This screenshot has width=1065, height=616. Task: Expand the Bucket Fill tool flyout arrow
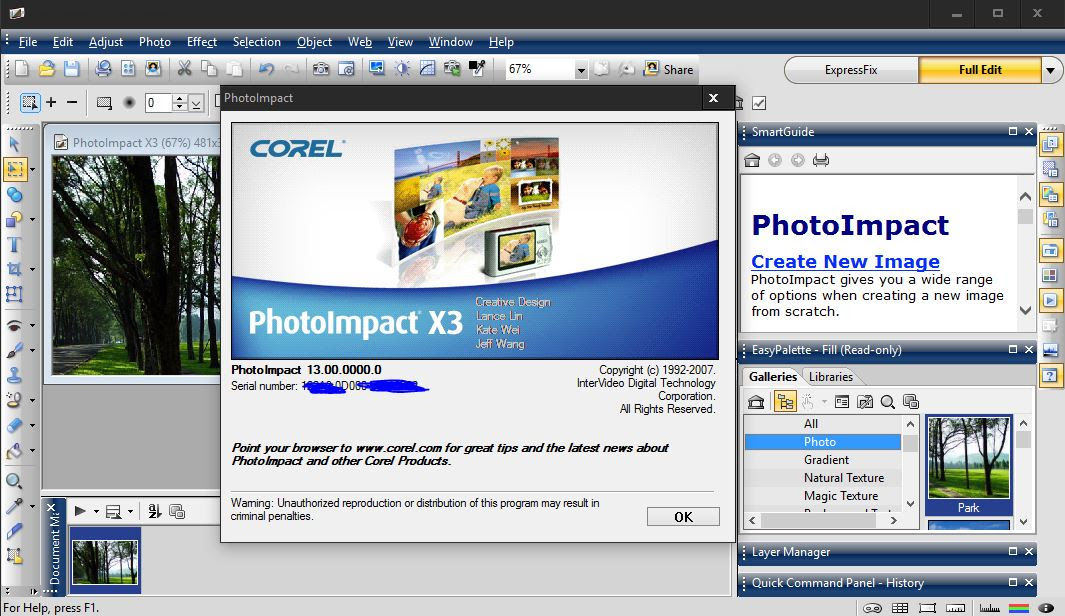tap(32, 450)
